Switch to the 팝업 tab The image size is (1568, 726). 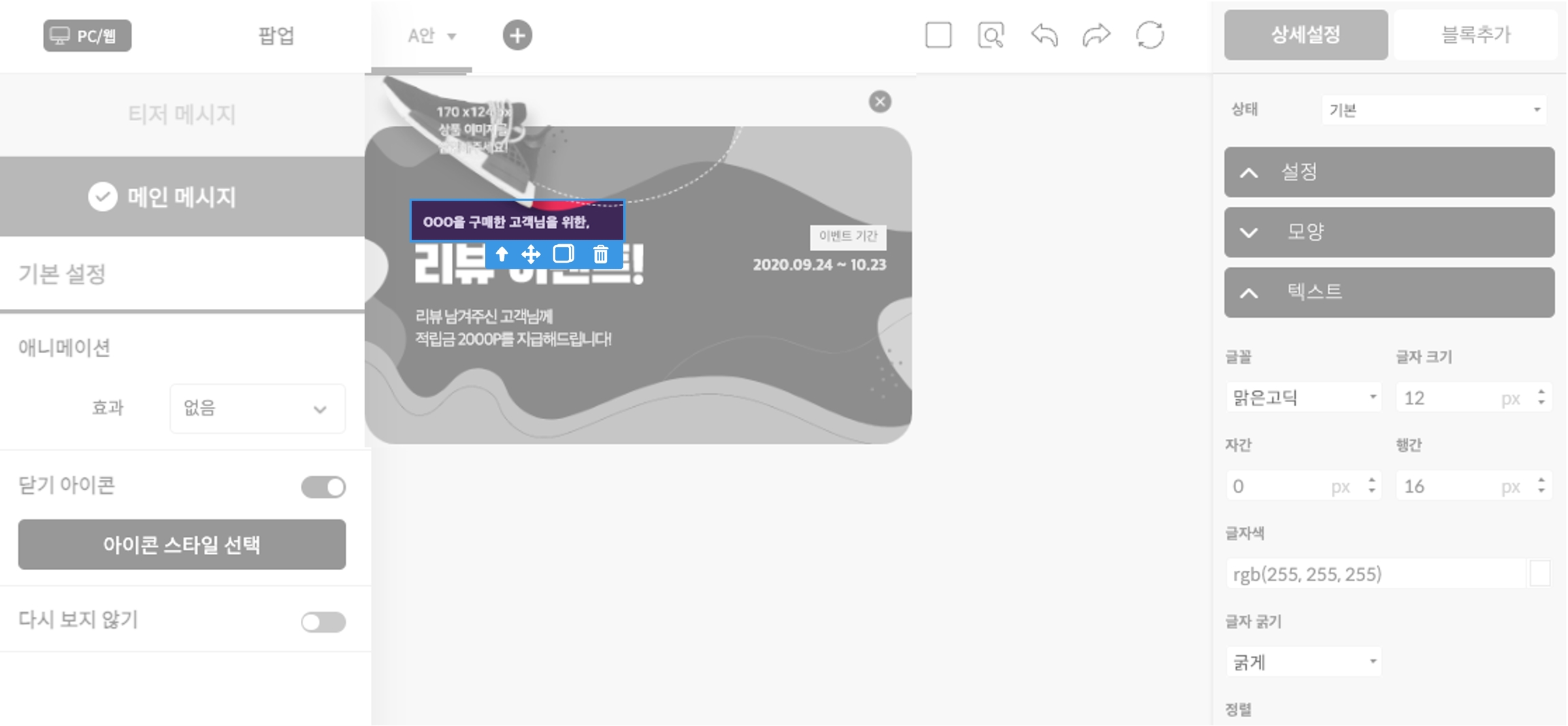276,35
